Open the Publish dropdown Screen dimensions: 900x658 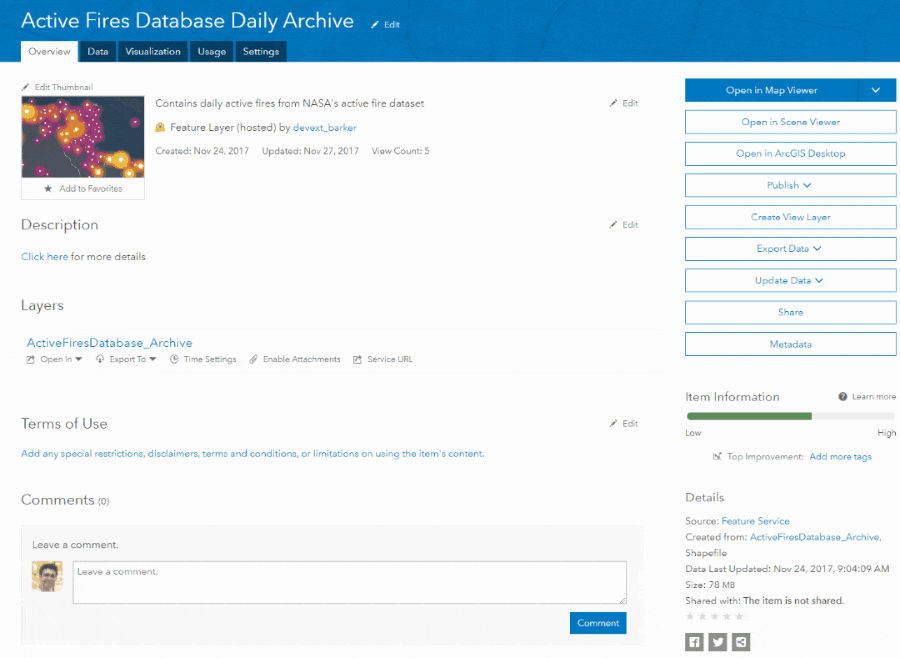[x=790, y=185]
